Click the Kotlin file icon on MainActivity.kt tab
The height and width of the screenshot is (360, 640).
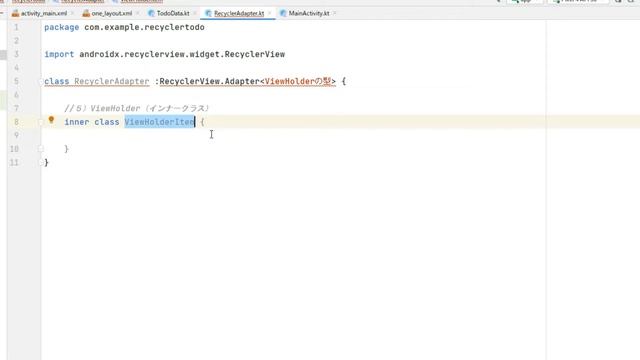click(x=283, y=13)
